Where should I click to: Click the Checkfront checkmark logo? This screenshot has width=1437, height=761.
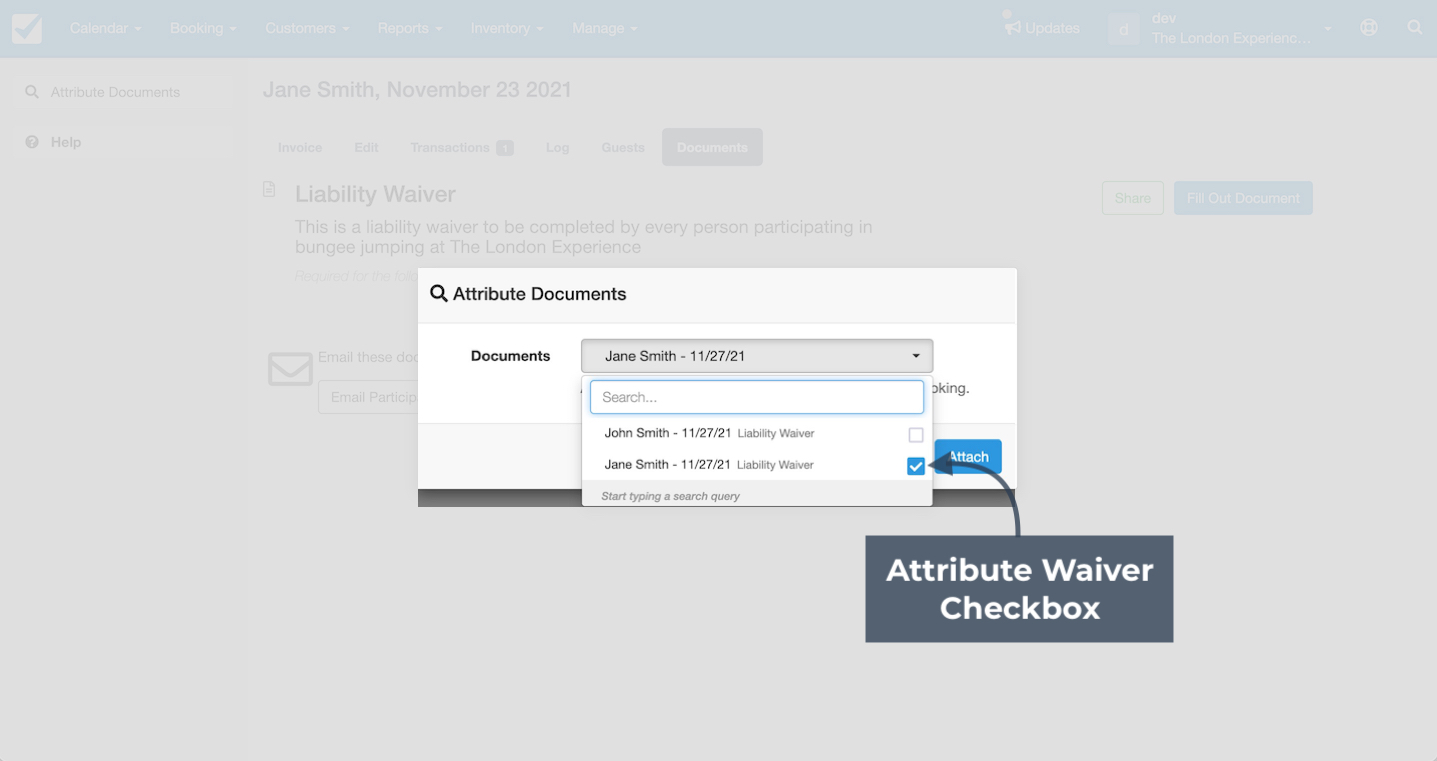27,28
